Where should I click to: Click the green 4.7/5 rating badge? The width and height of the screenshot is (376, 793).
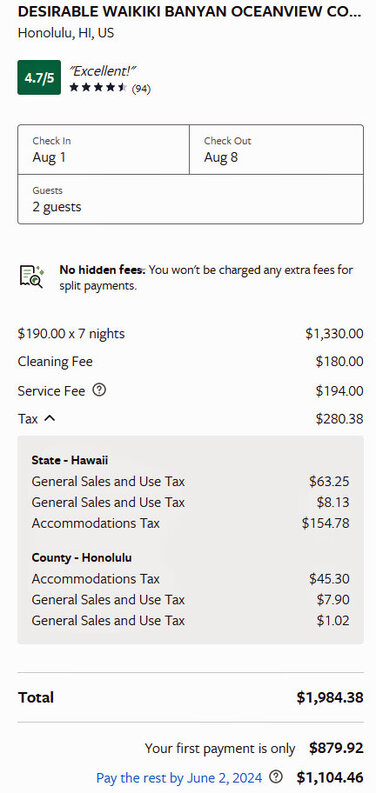(39, 77)
